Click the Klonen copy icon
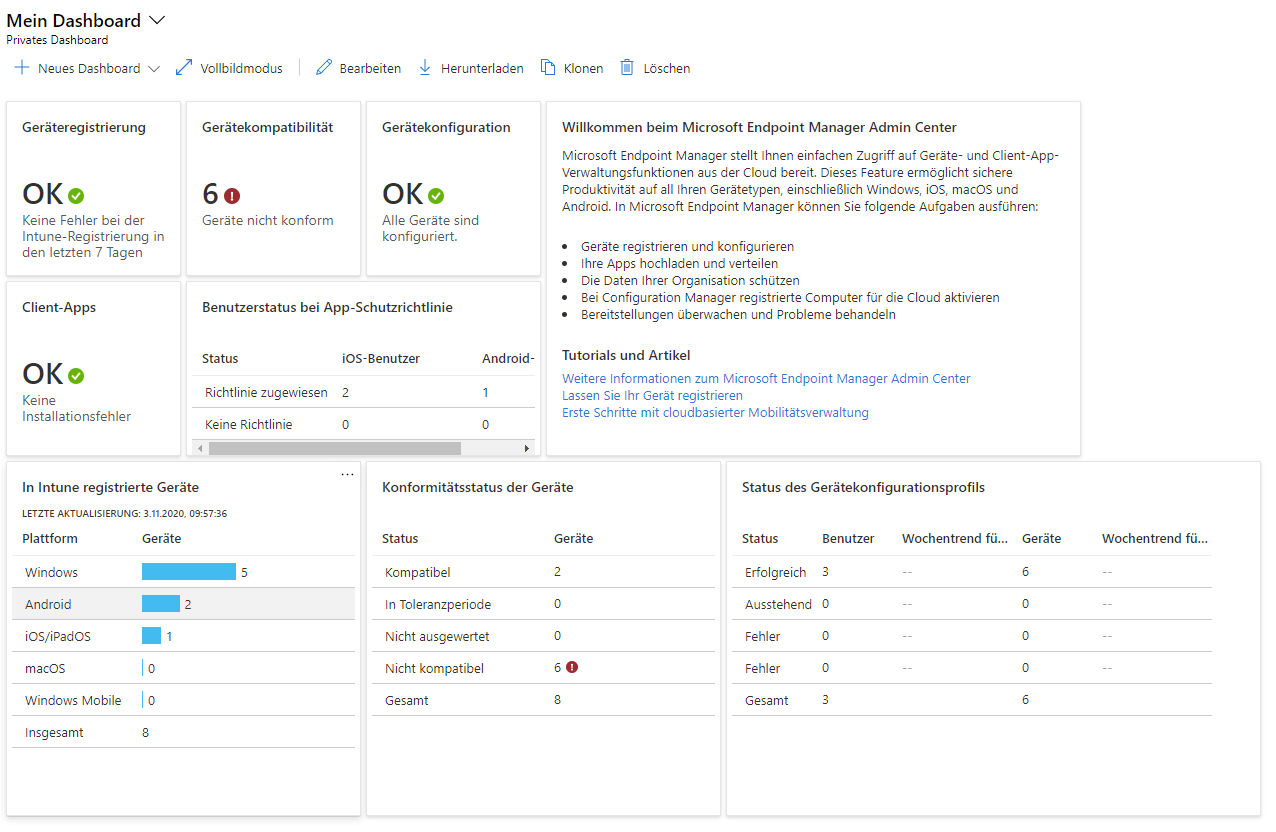1276x832 pixels. click(548, 68)
